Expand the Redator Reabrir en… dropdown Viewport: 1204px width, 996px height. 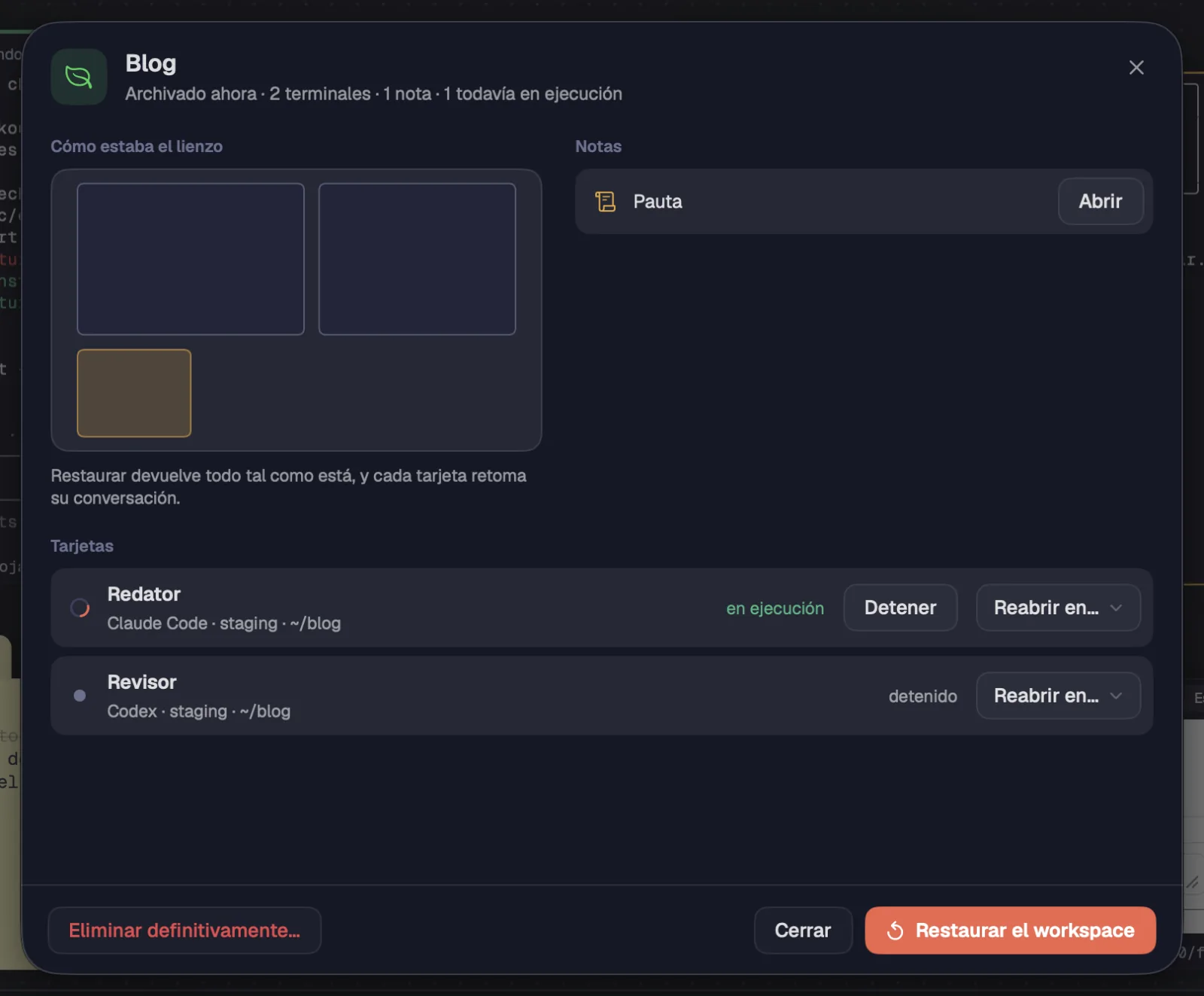coord(1058,608)
